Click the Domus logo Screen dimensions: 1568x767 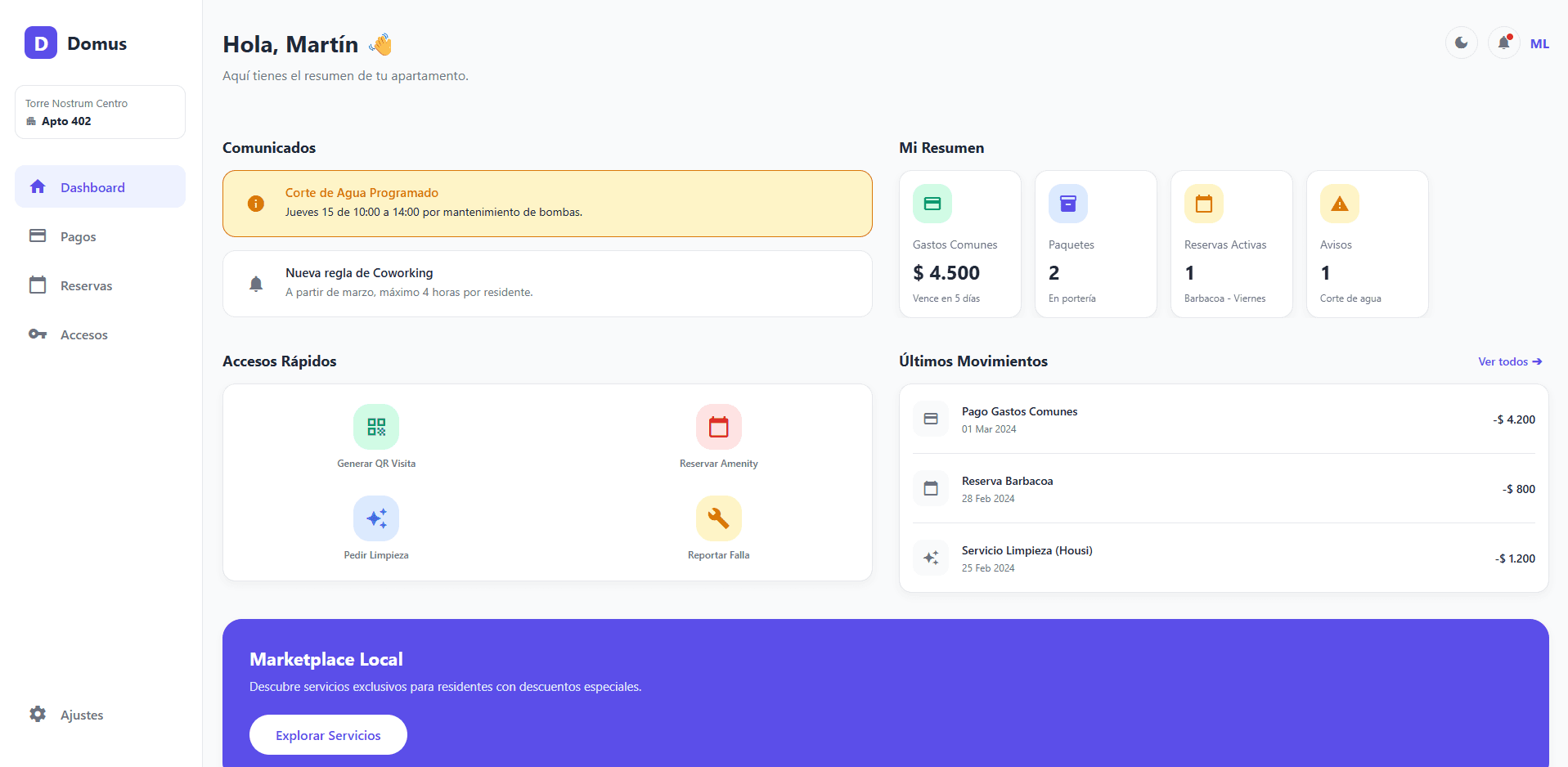pyautogui.click(x=76, y=43)
